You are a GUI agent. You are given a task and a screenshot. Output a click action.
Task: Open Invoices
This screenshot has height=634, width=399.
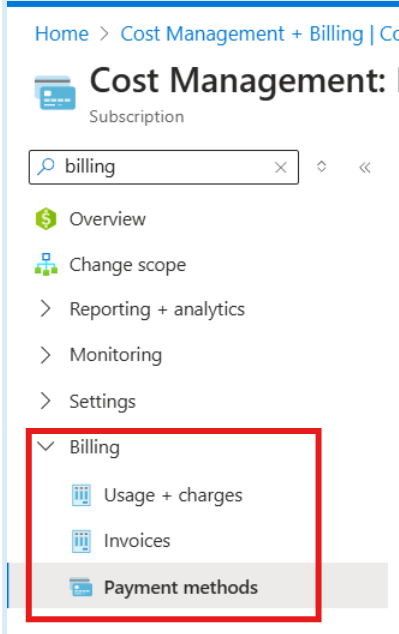click(x=137, y=541)
